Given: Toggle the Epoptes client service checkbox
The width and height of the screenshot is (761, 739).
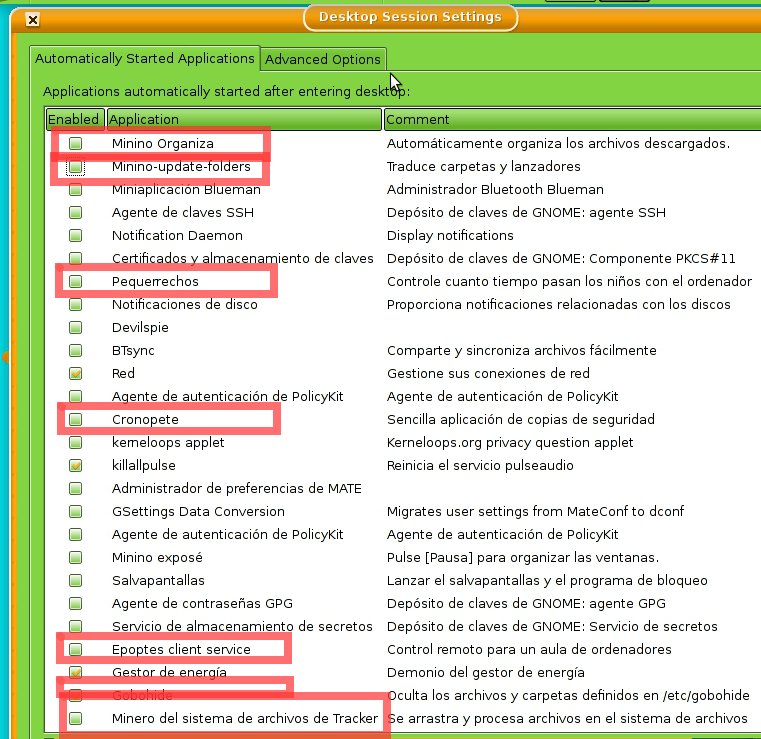Looking at the screenshot, I should 75,649.
